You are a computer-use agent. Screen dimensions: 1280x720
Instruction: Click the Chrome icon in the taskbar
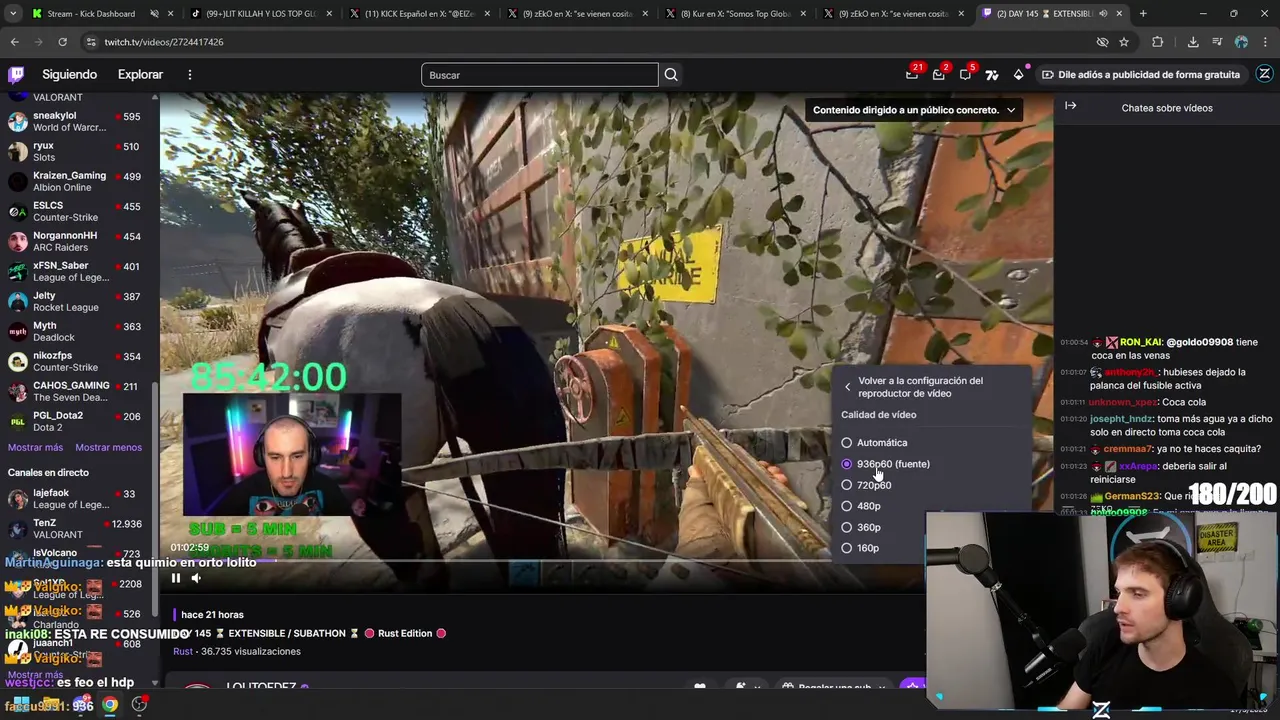click(x=109, y=705)
